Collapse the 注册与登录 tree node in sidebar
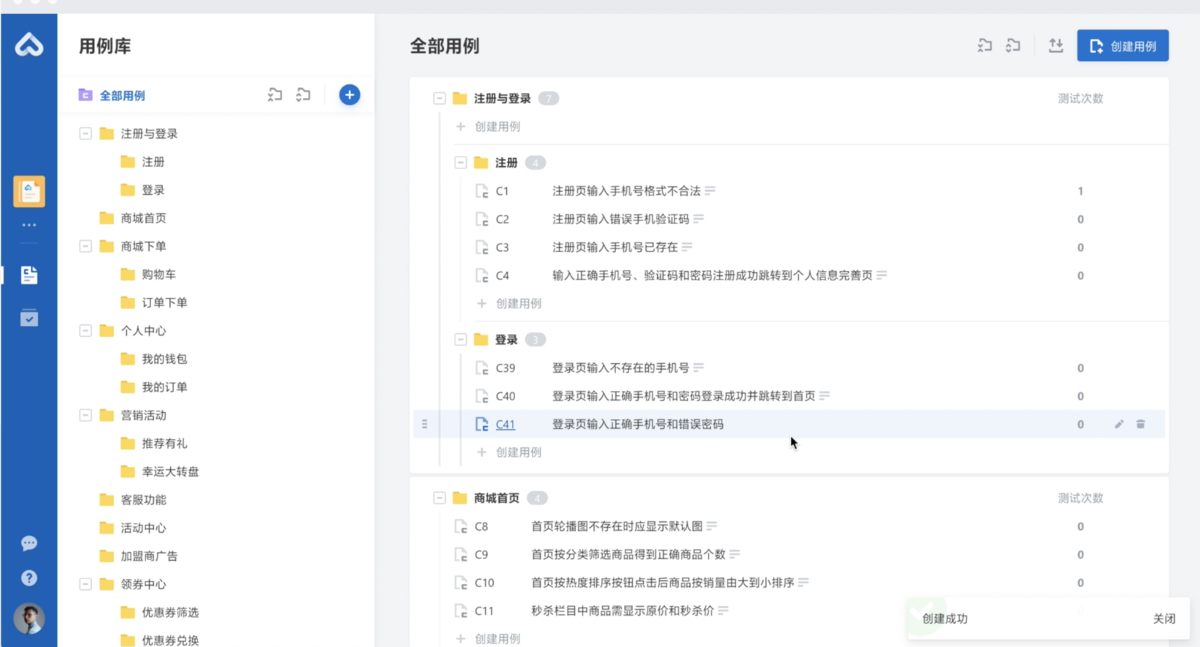 [x=86, y=133]
